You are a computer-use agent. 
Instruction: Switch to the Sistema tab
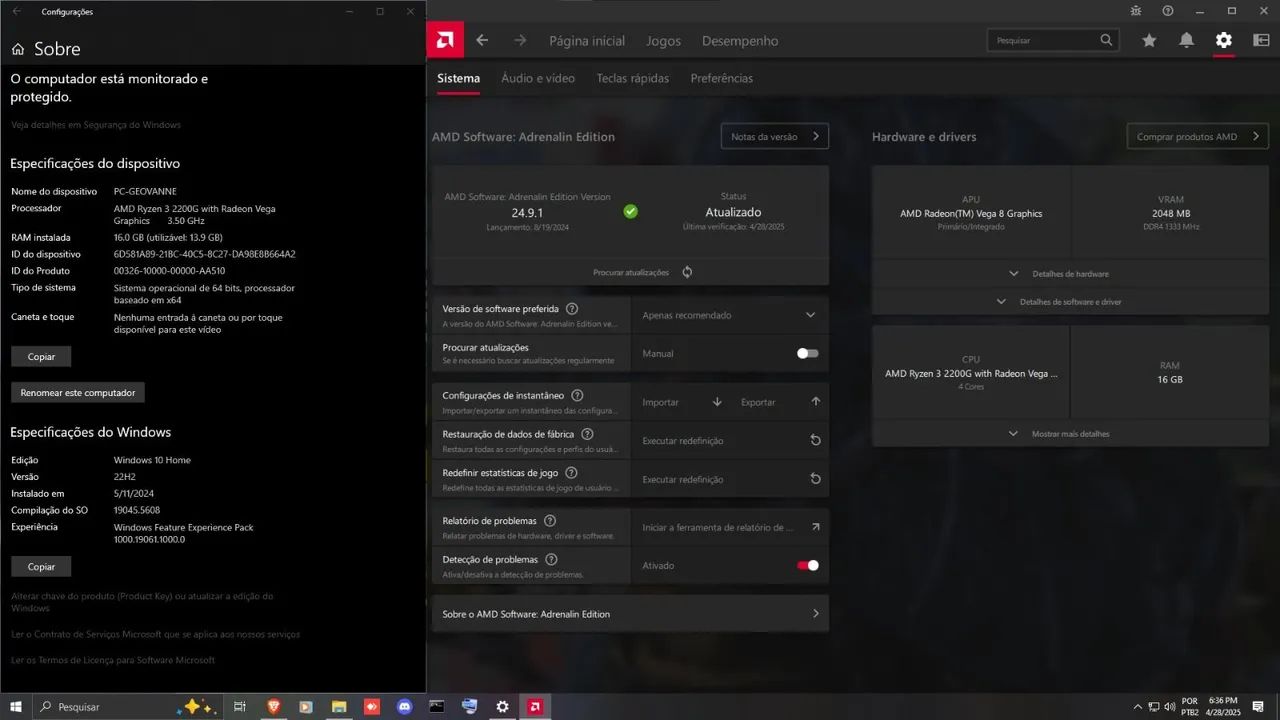458,78
